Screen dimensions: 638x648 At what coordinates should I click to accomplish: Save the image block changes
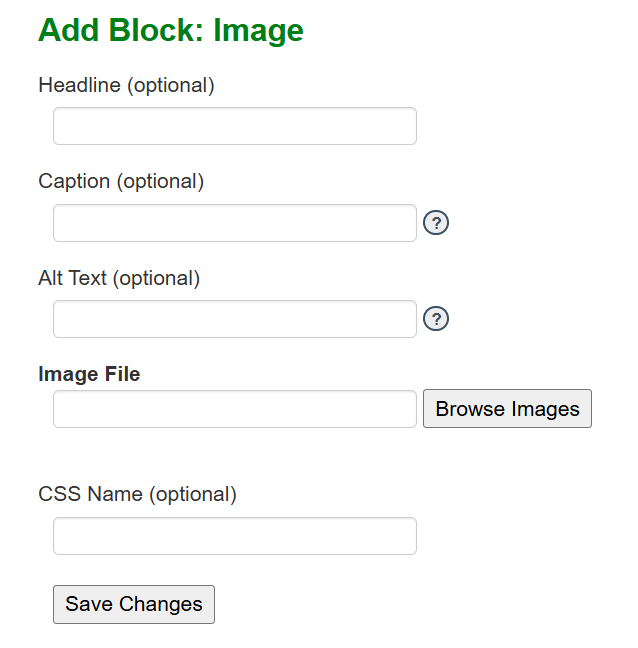(134, 604)
